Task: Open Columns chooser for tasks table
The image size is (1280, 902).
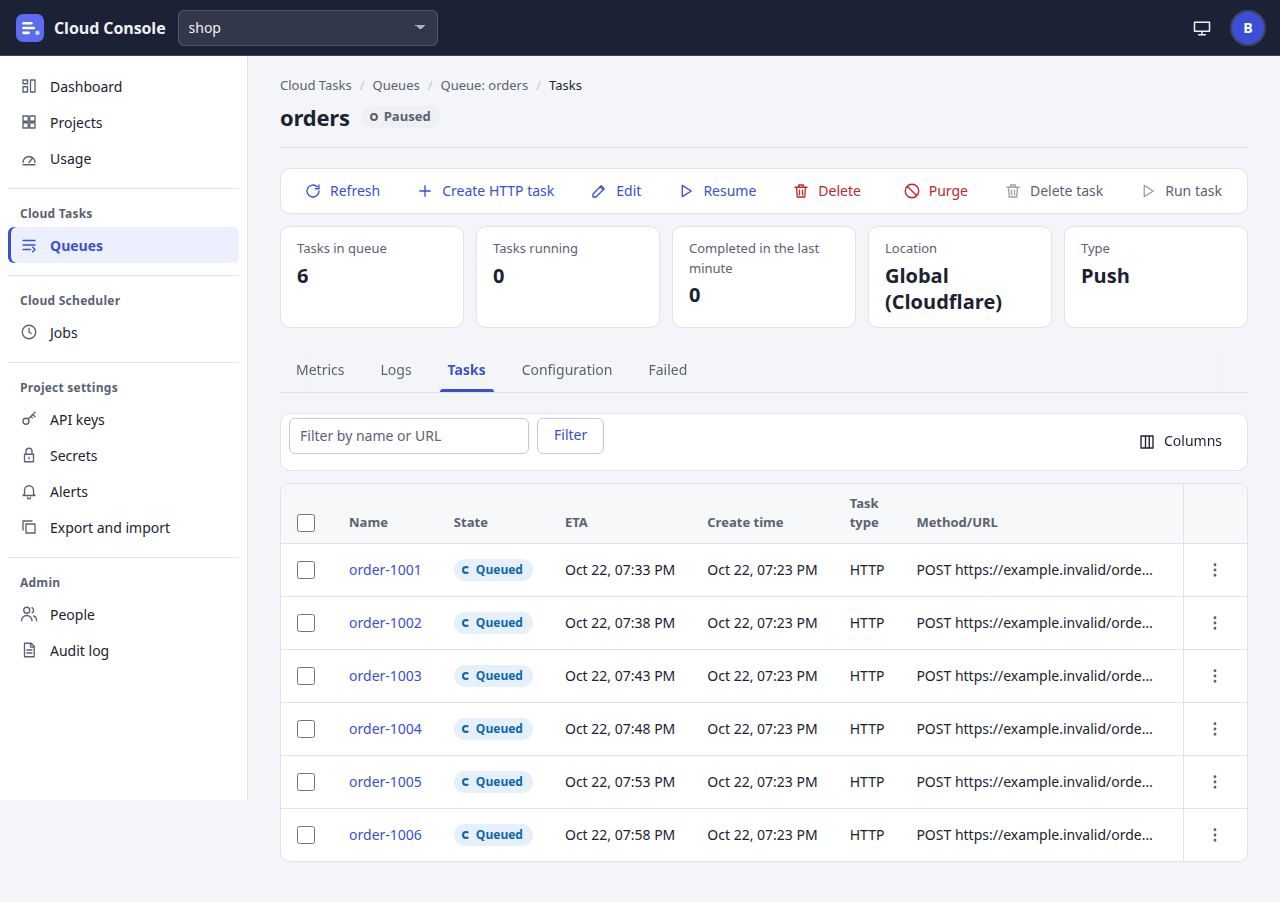Action: pyautogui.click(x=1181, y=441)
